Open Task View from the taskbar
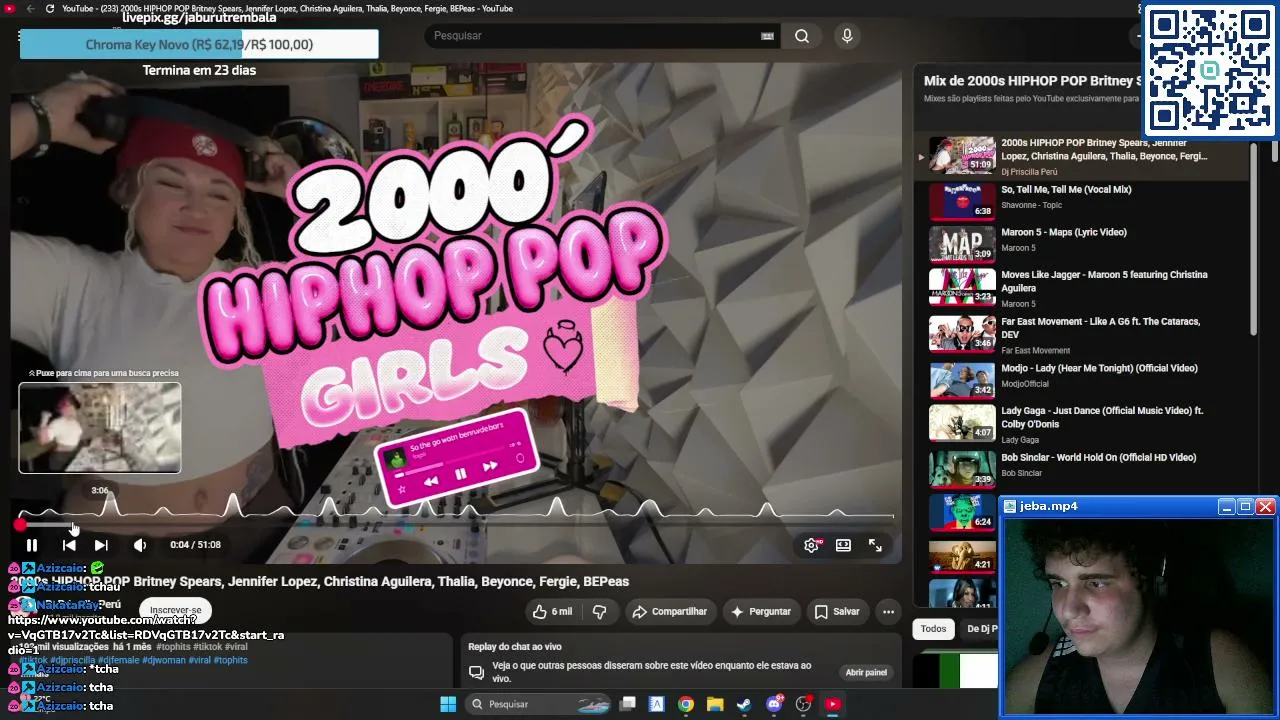The height and width of the screenshot is (720, 1280). pos(628,704)
